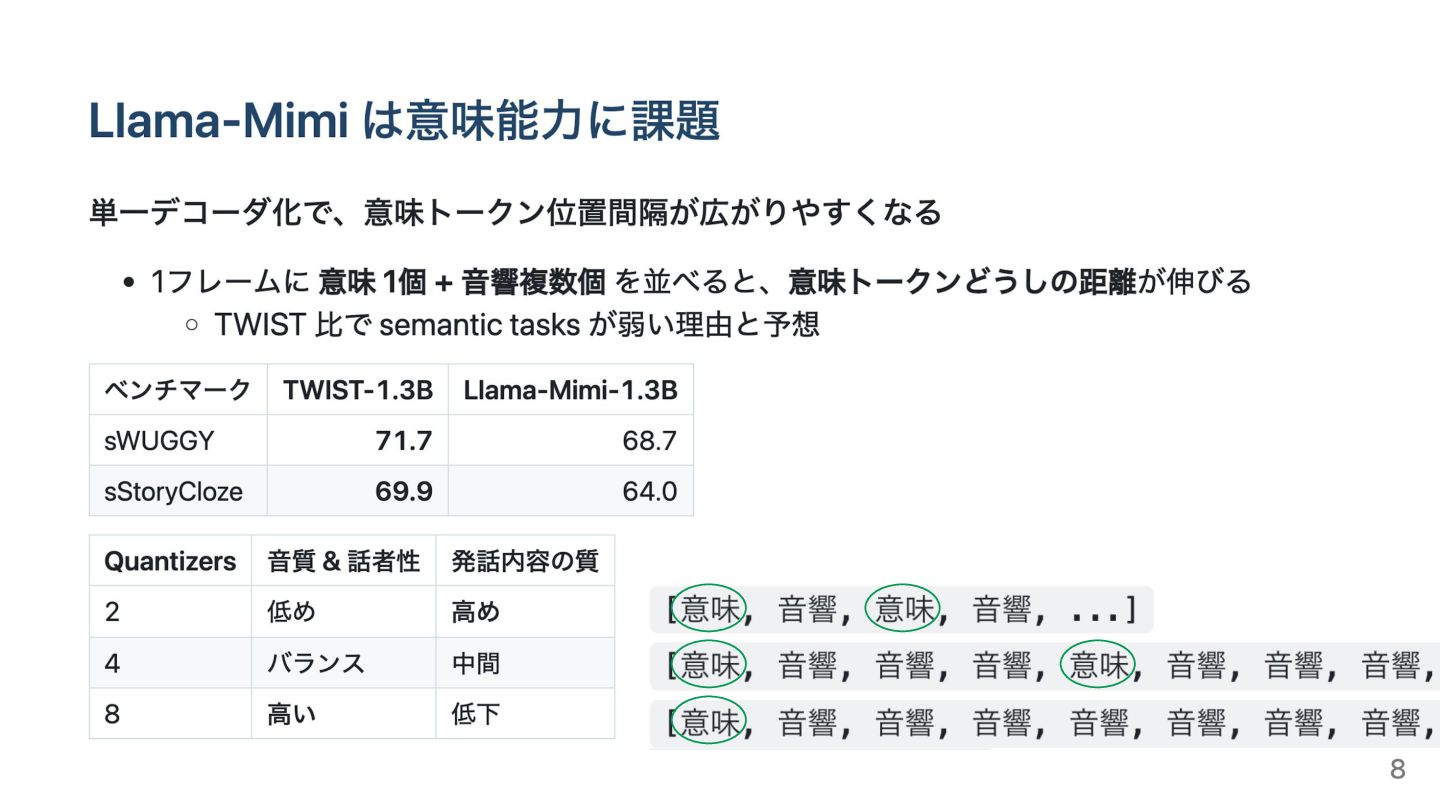1440x810 pixels.
Task: Click the subtitle 単一デコーダ化で heading line
Action: coord(515,212)
